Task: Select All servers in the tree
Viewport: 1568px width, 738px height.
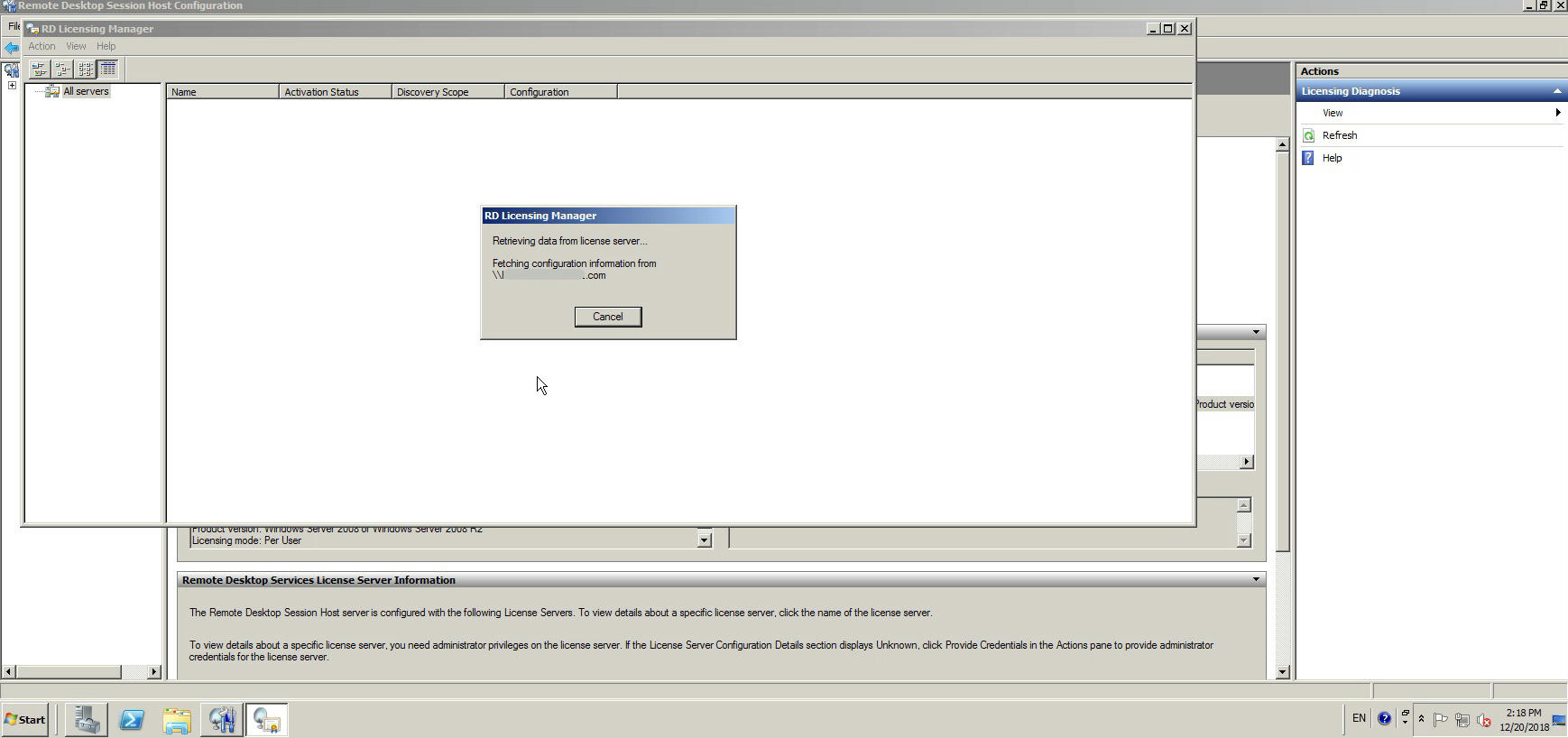Action: 86,91
